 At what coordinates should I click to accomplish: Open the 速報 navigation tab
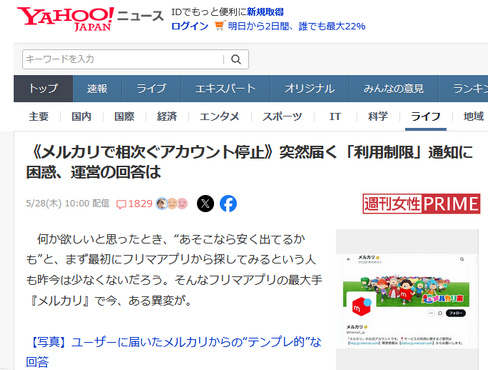(97, 88)
